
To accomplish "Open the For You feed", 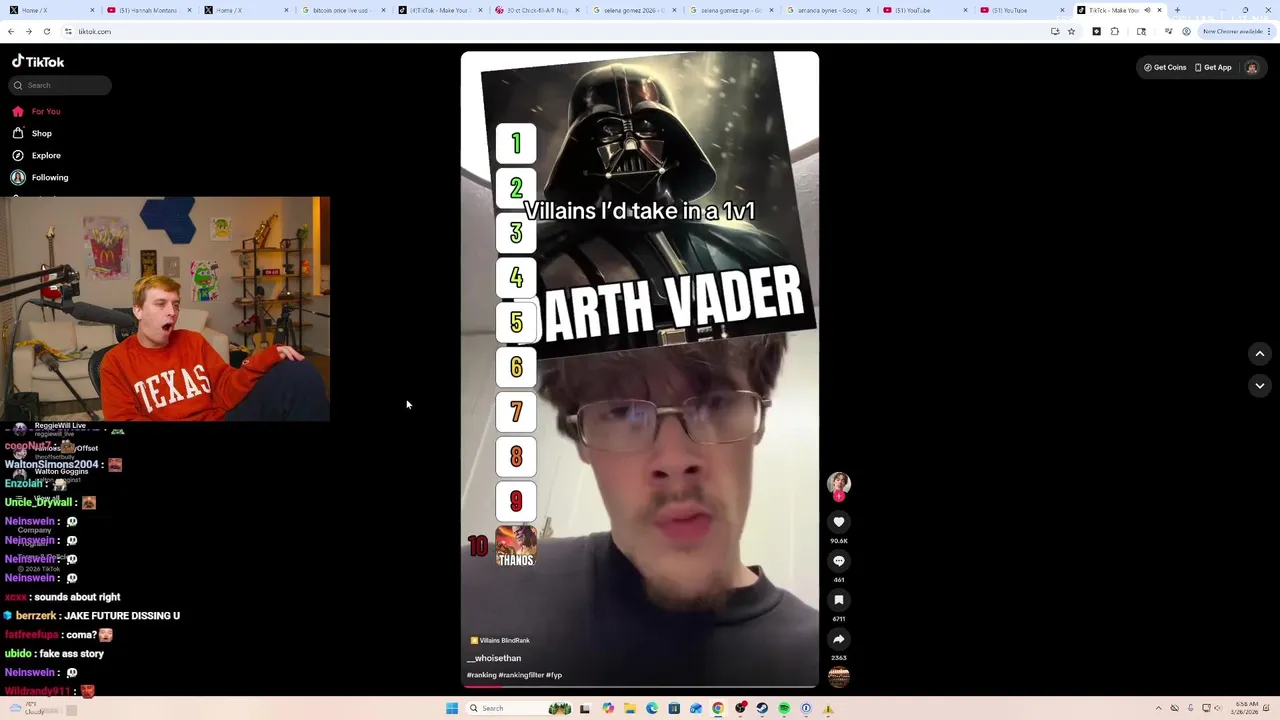I will pos(36,111).
